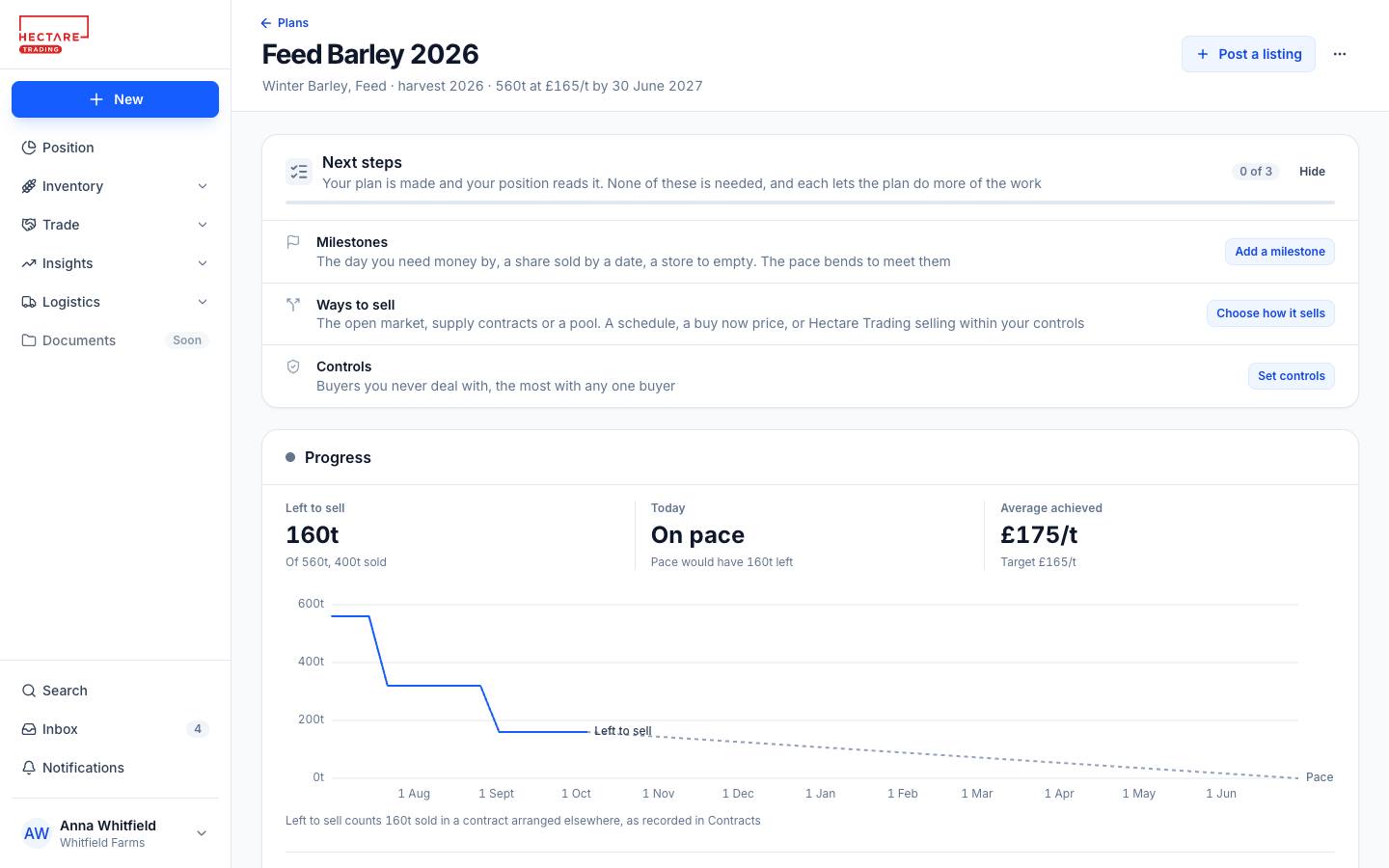Screen dimensions: 1389x868
Task: Open the Inbox menu item
Action: [x=115, y=729]
